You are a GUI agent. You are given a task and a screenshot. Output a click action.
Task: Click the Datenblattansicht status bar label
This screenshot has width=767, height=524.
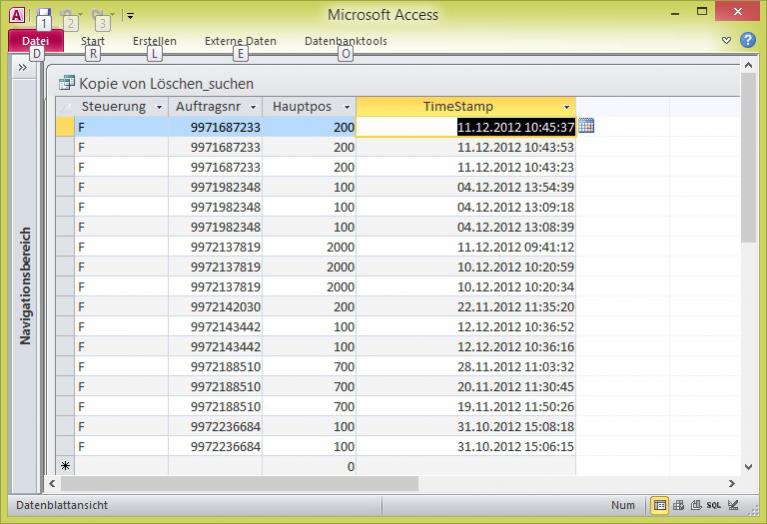tap(62, 505)
